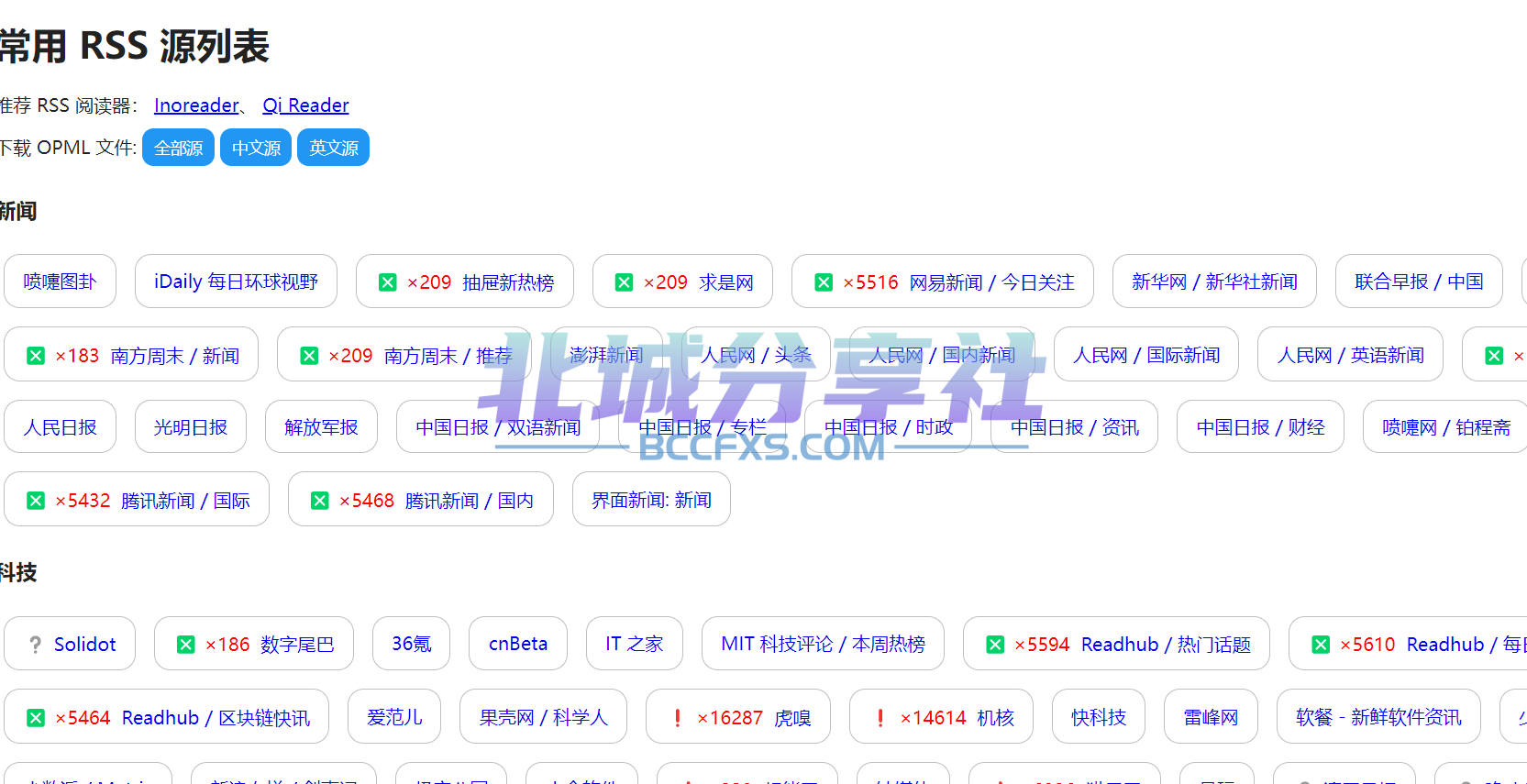1527x784 pixels.
Task: Open Readhub / 热门话题 feed link
Action: coord(1166,645)
